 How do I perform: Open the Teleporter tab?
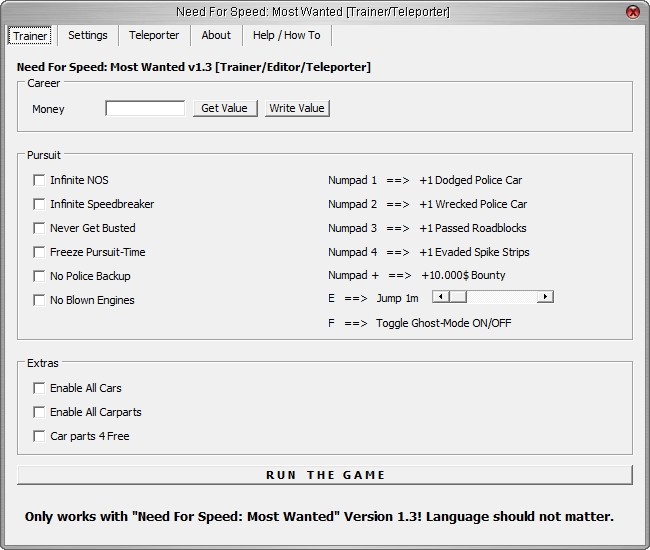[154, 35]
